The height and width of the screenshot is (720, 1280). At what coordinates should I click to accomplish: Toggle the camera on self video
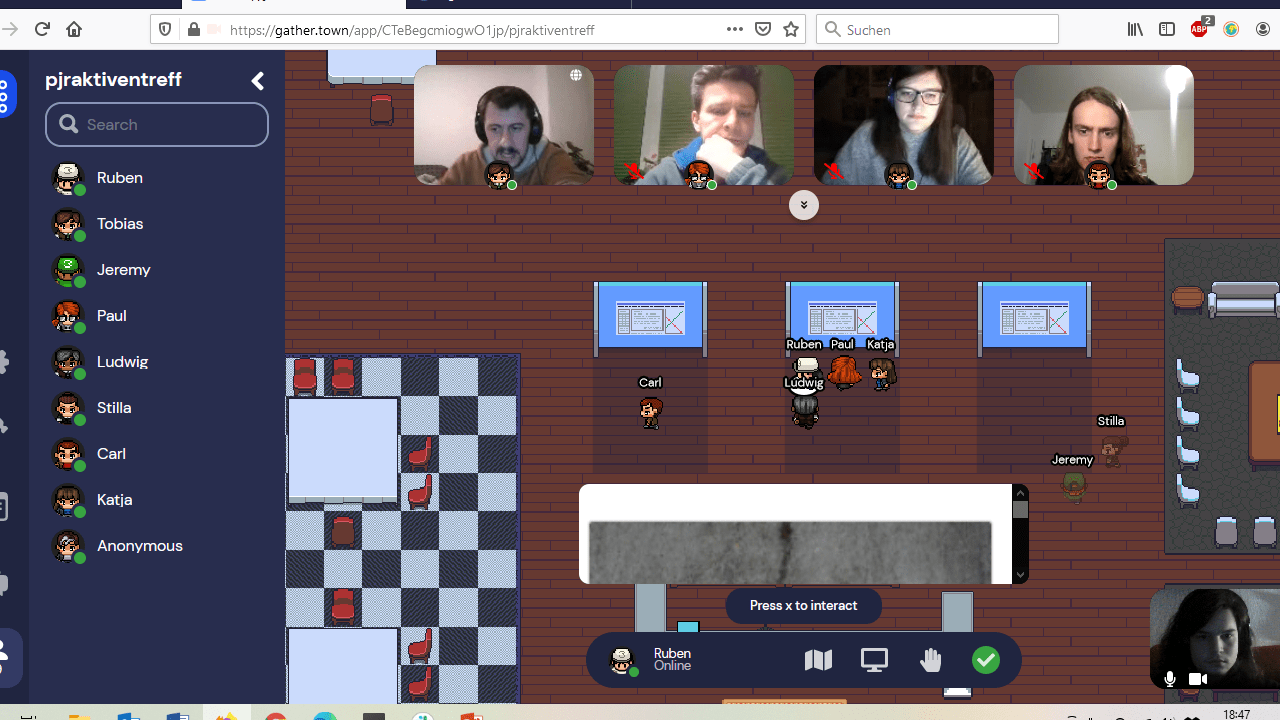click(x=1197, y=679)
